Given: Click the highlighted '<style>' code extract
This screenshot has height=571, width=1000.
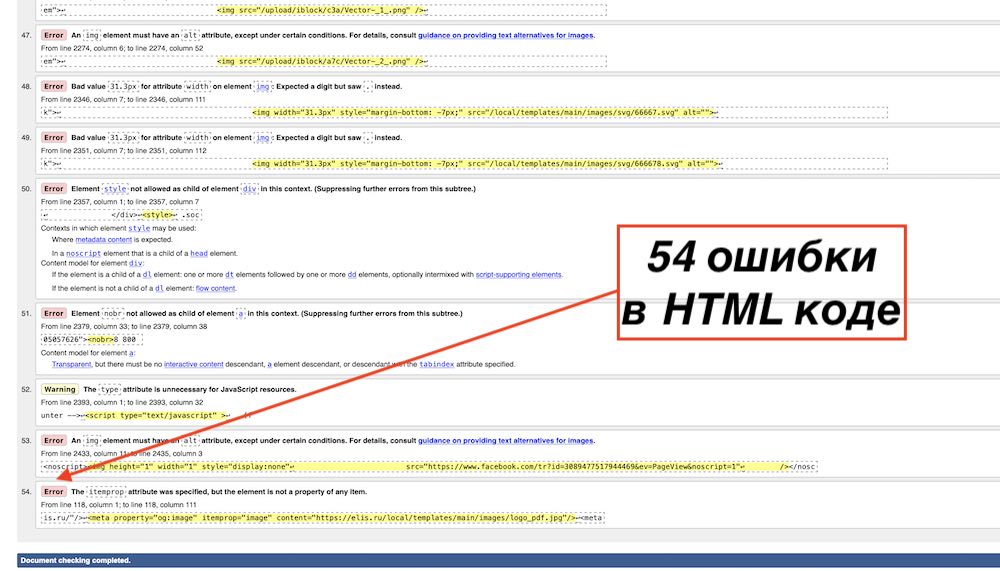Looking at the screenshot, I should click(157, 215).
